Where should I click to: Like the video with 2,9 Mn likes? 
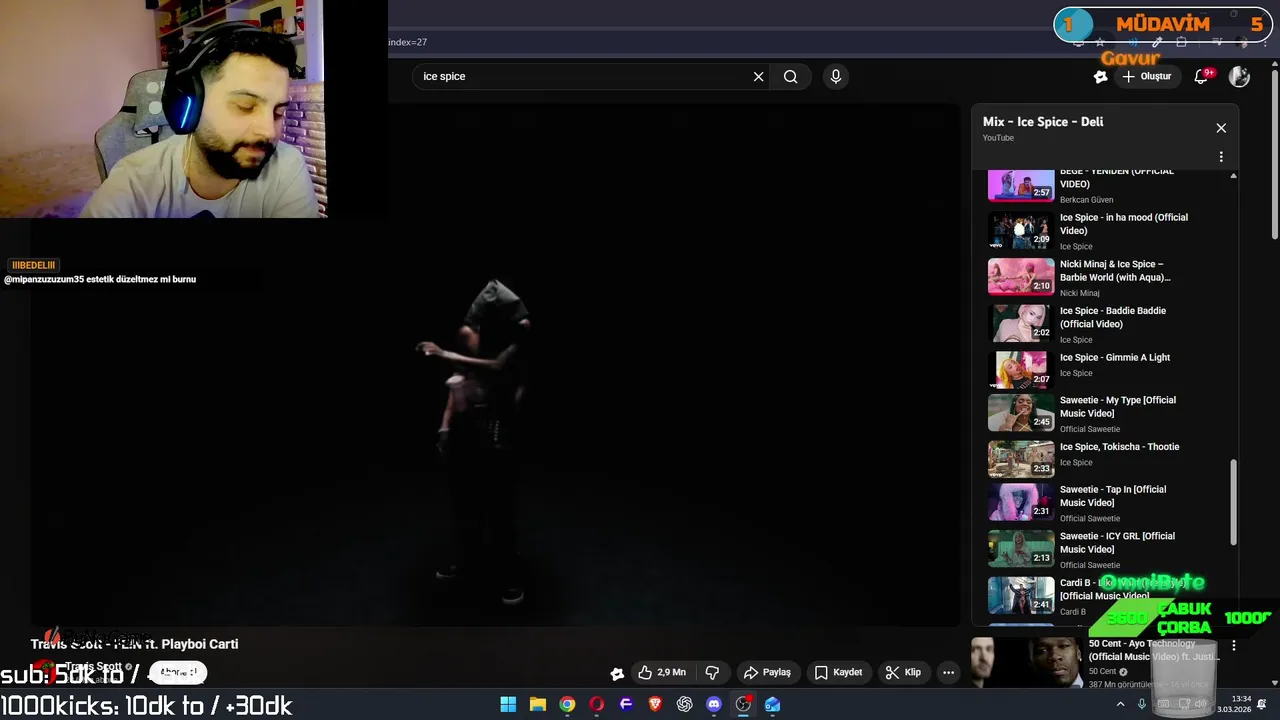coord(663,673)
